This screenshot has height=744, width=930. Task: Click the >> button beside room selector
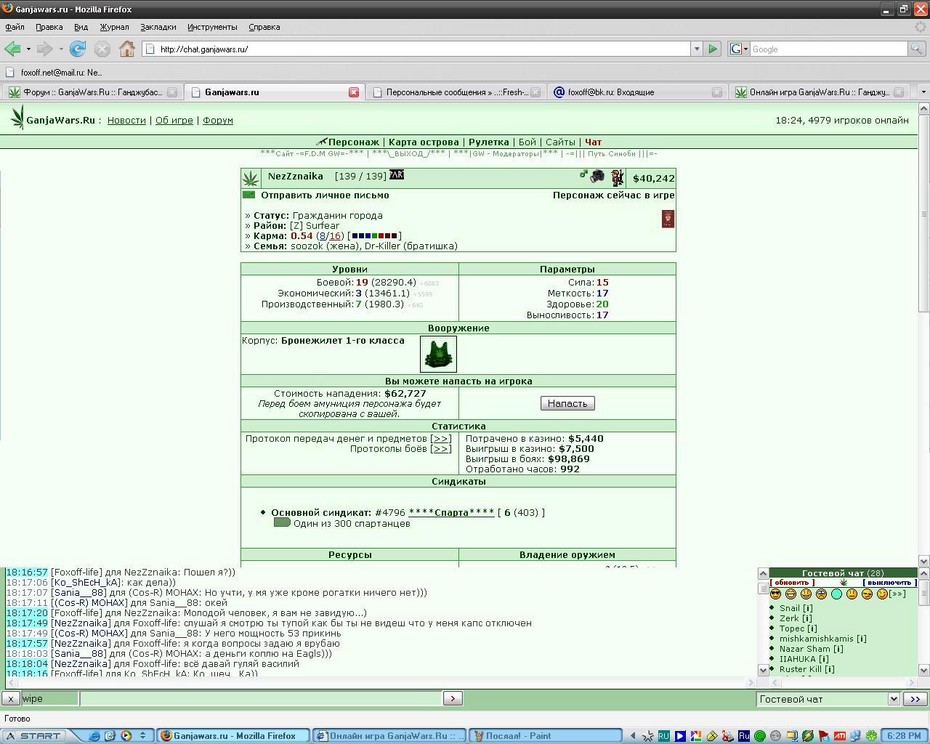tap(914, 699)
